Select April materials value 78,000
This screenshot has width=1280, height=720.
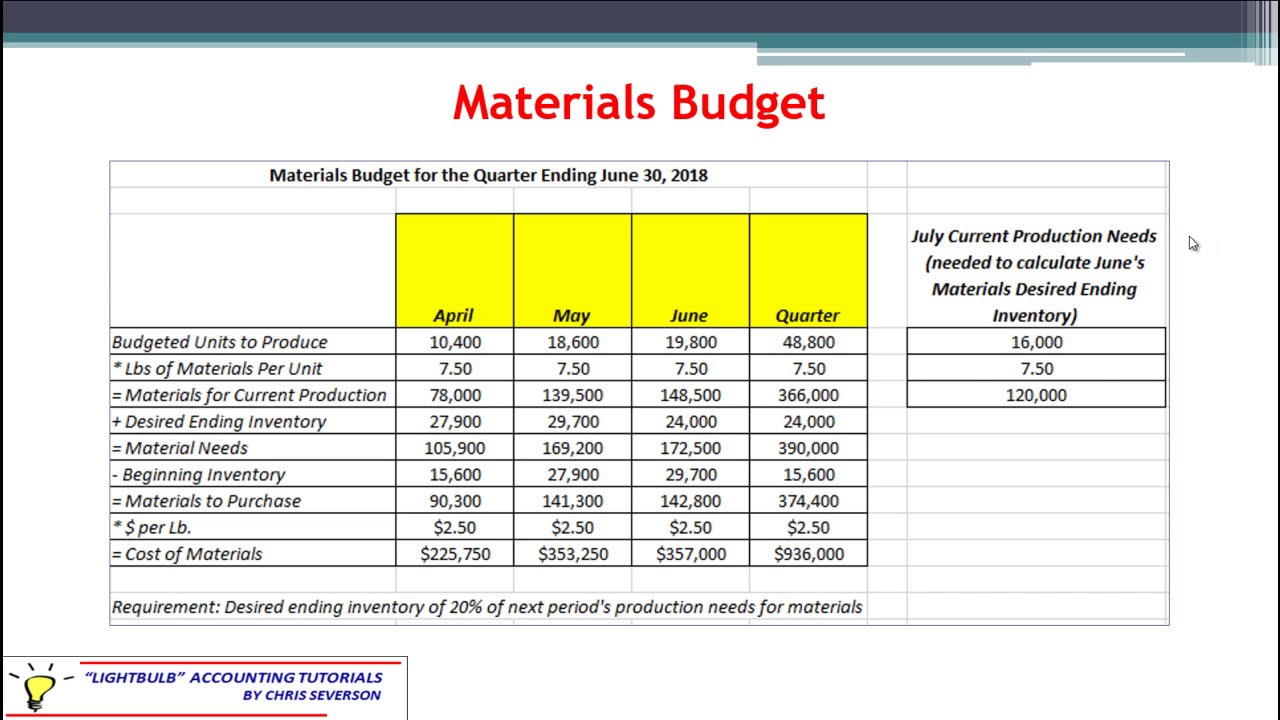455,395
